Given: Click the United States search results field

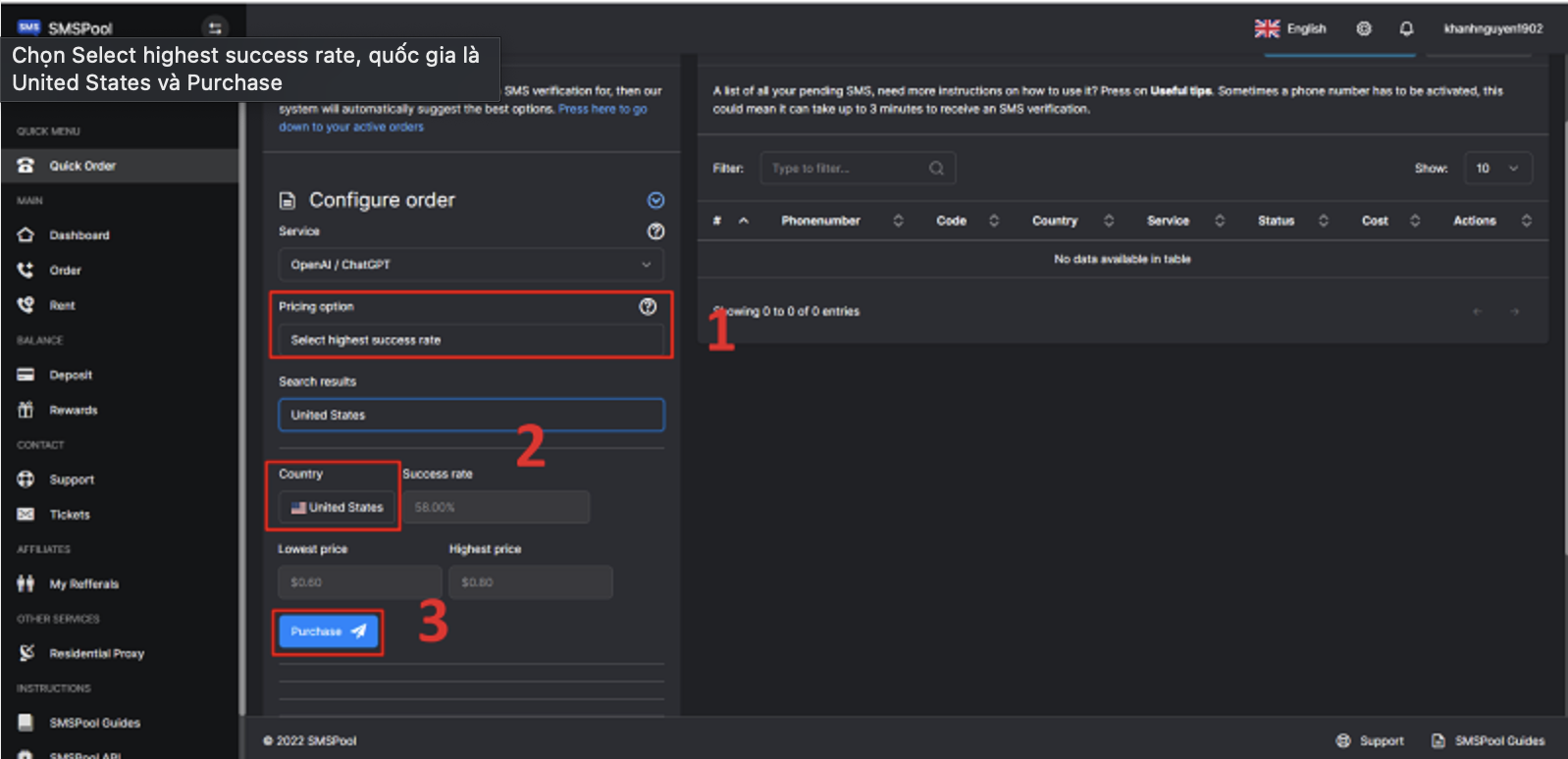Looking at the screenshot, I should pyautogui.click(x=471, y=415).
